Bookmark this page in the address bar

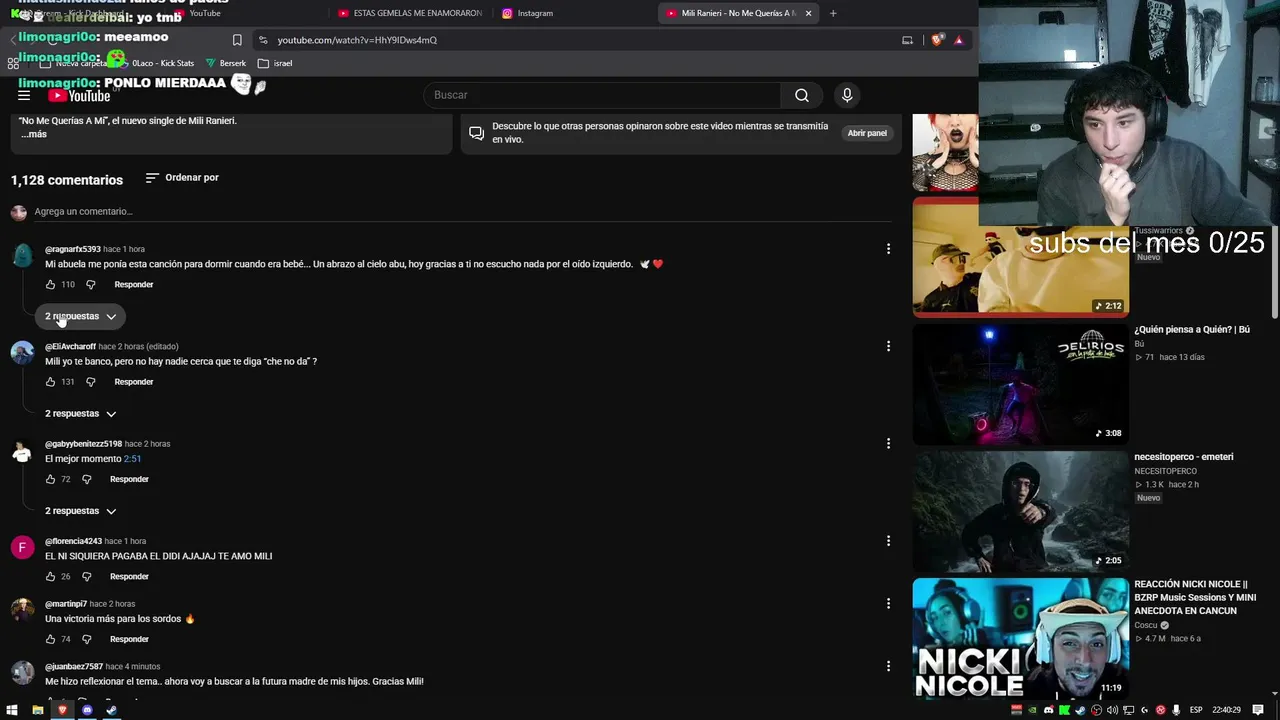coord(237,40)
